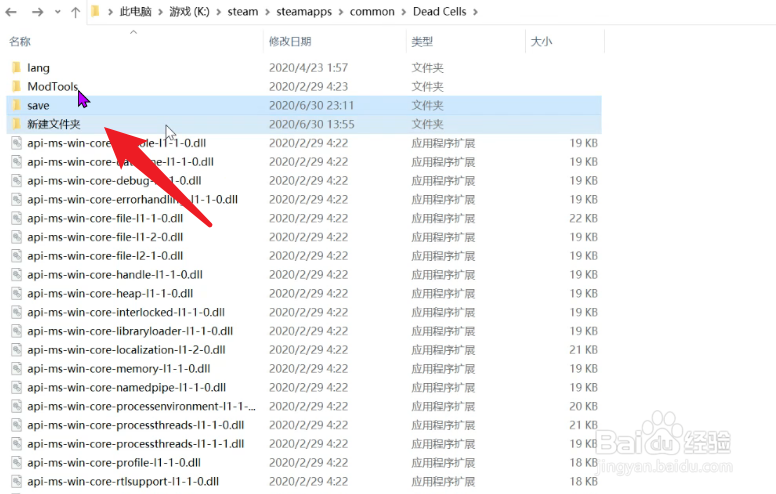Click icon of api-ms-win-core-memory-l1-1-0.dll
Image resolution: width=776 pixels, height=494 pixels.
click(x=16, y=368)
